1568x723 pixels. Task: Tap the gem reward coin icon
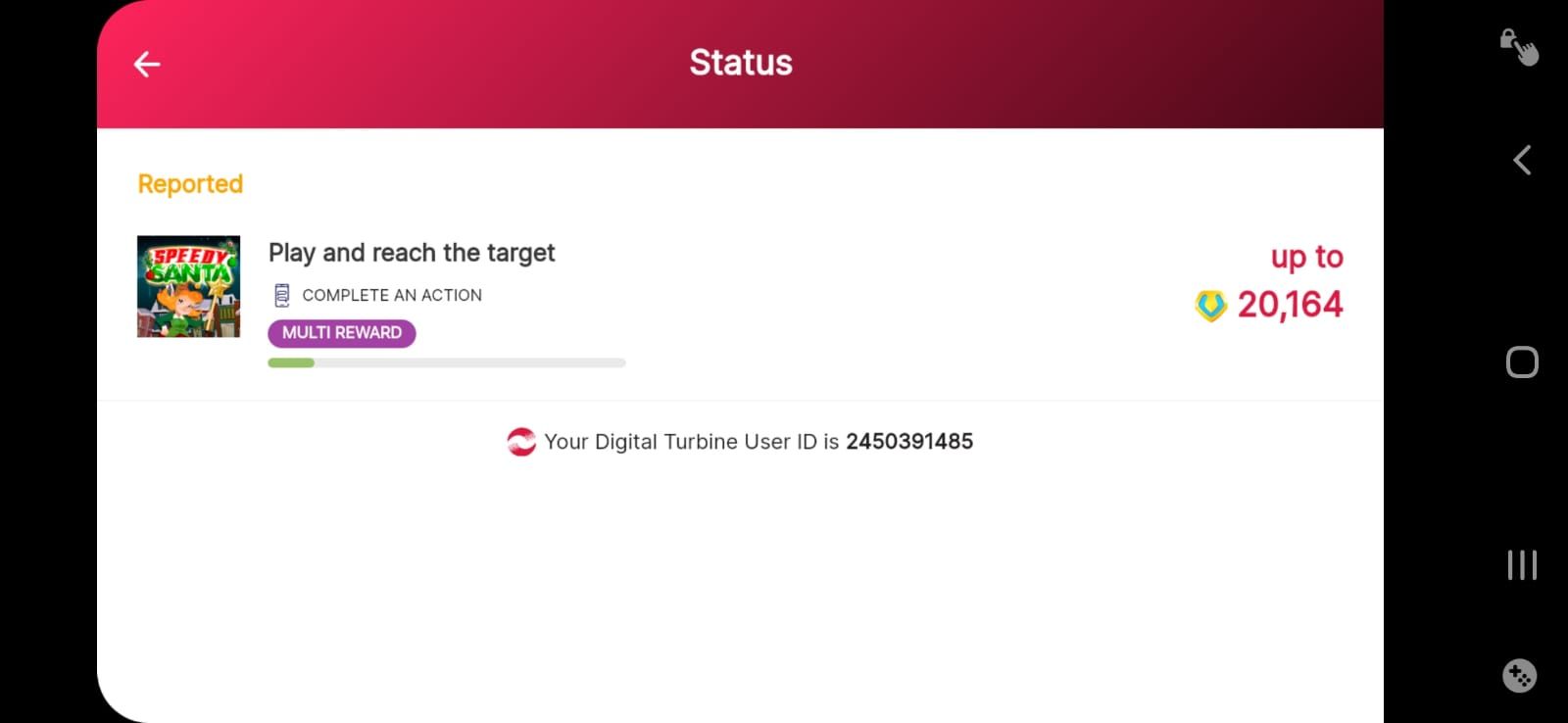tap(1211, 306)
